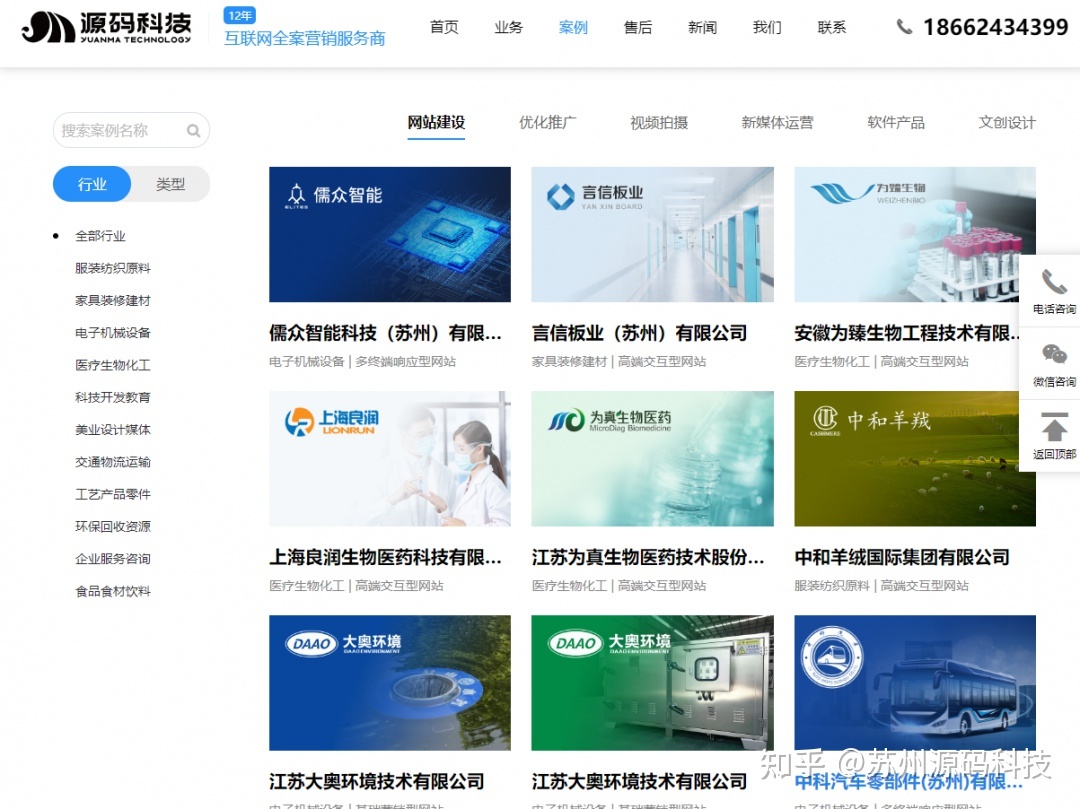Open the 案例 nav item
Viewport: 1080px width, 809px height.
click(573, 28)
